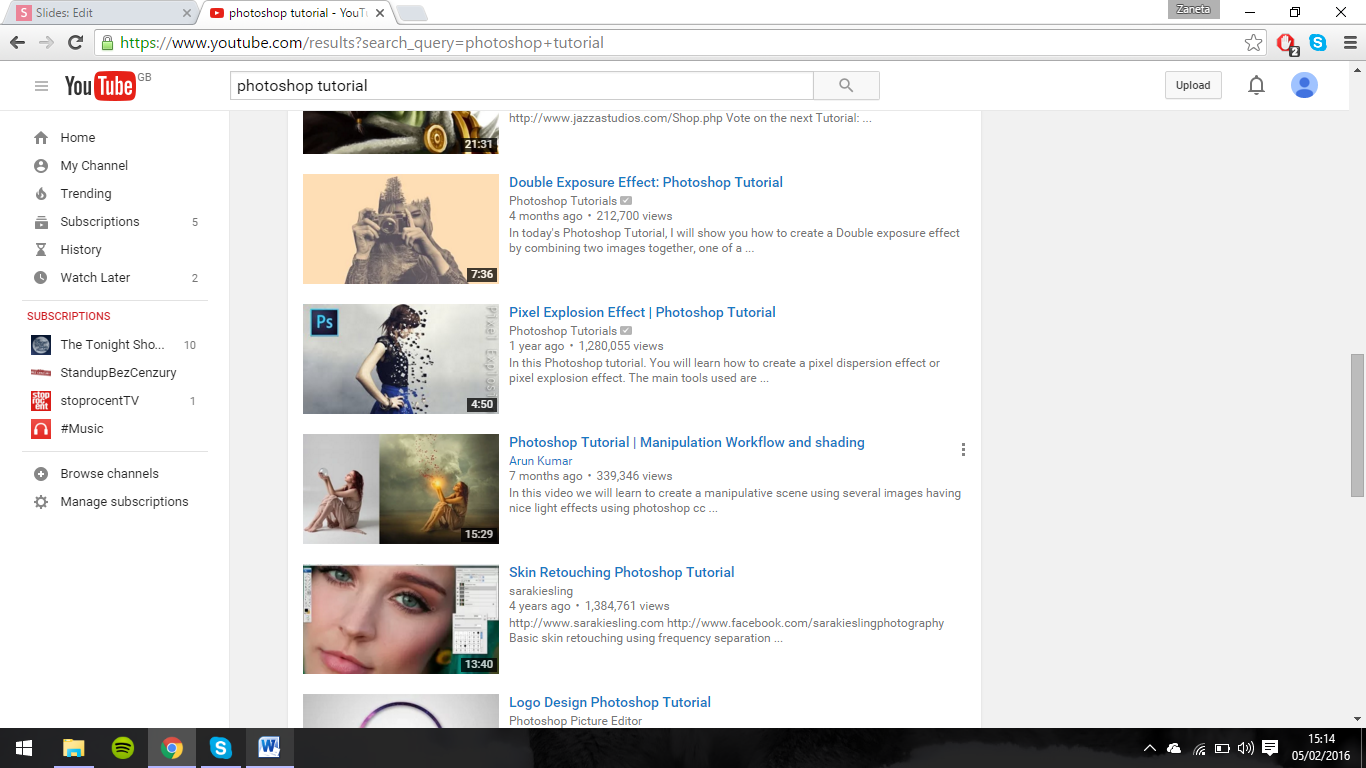Screen dimensions: 1366x768
Task: Click the volume icon in system tray
Action: pos(1245,748)
